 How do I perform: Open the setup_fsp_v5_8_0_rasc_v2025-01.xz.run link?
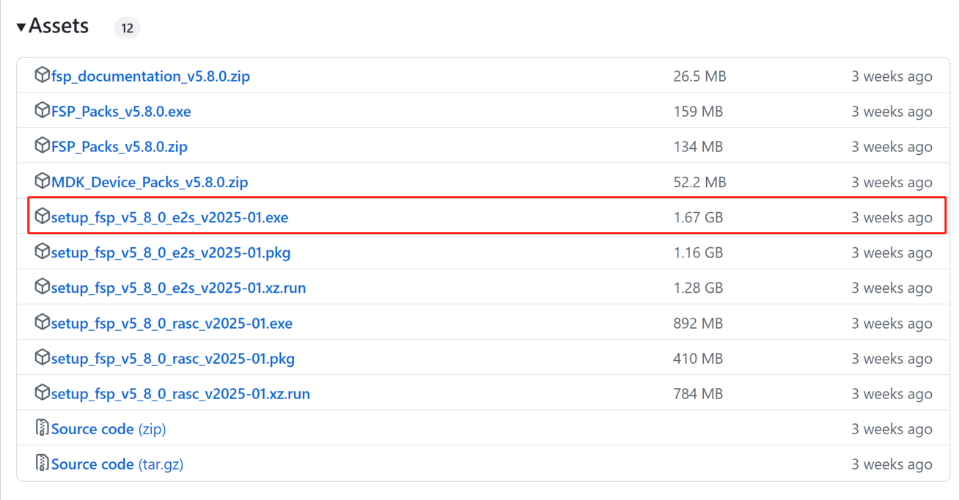pos(181,394)
